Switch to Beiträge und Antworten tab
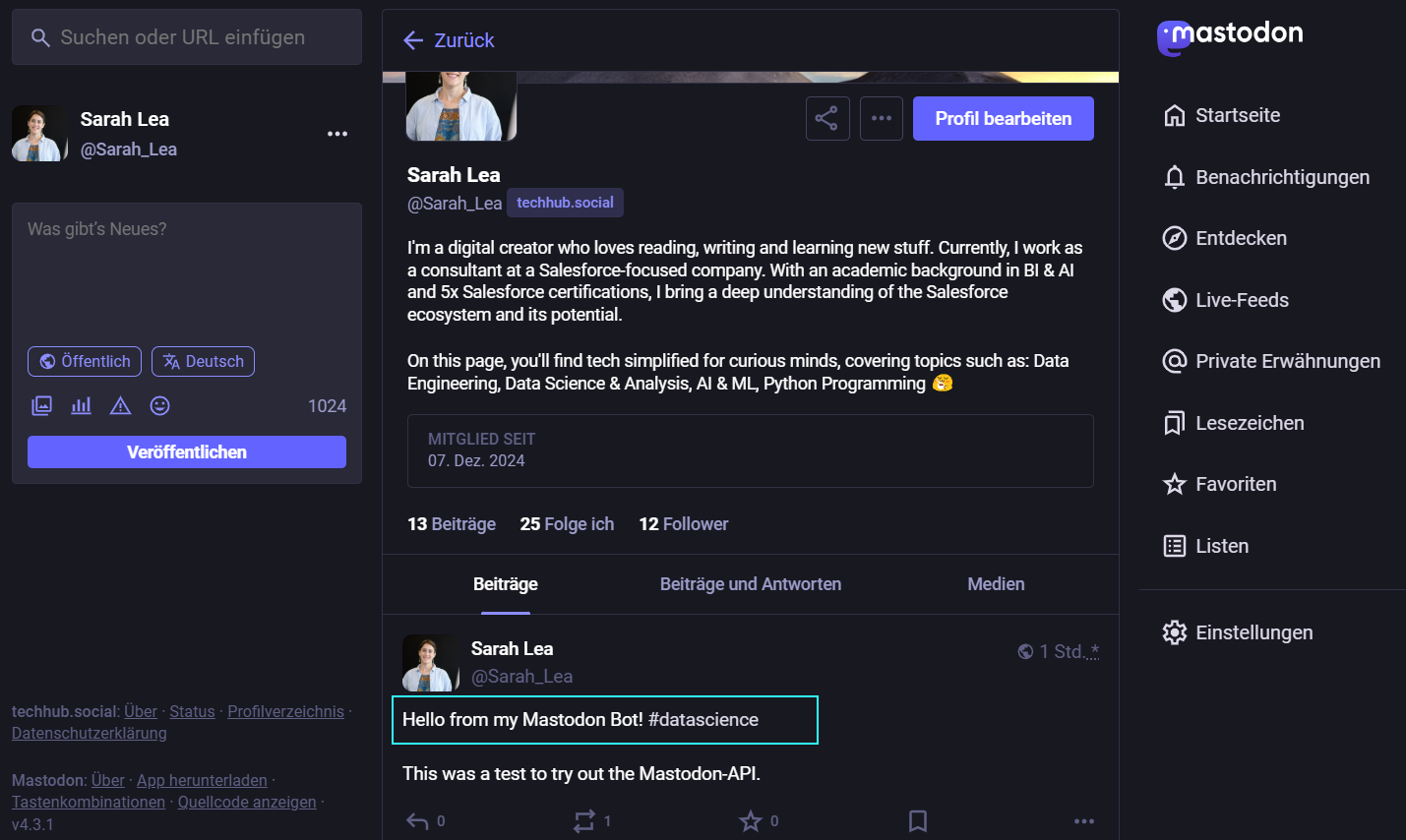Viewport: 1406px width, 840px height. click(750, 584)
